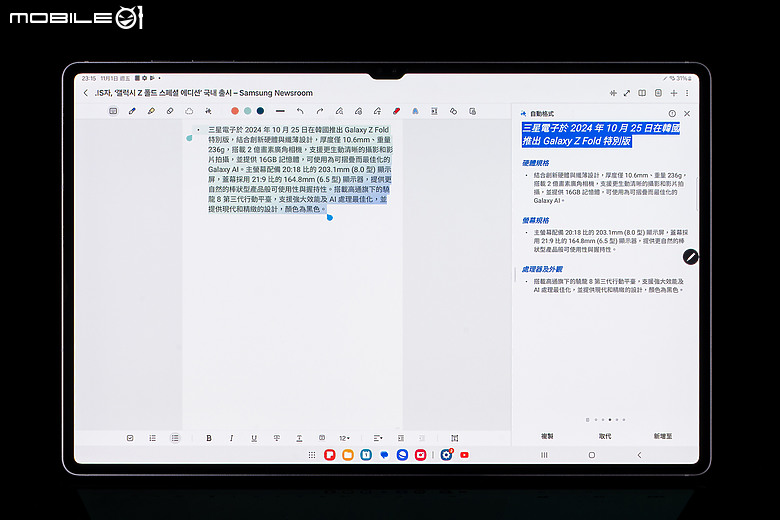Open the apps grid in taskbar

[312, 455]
